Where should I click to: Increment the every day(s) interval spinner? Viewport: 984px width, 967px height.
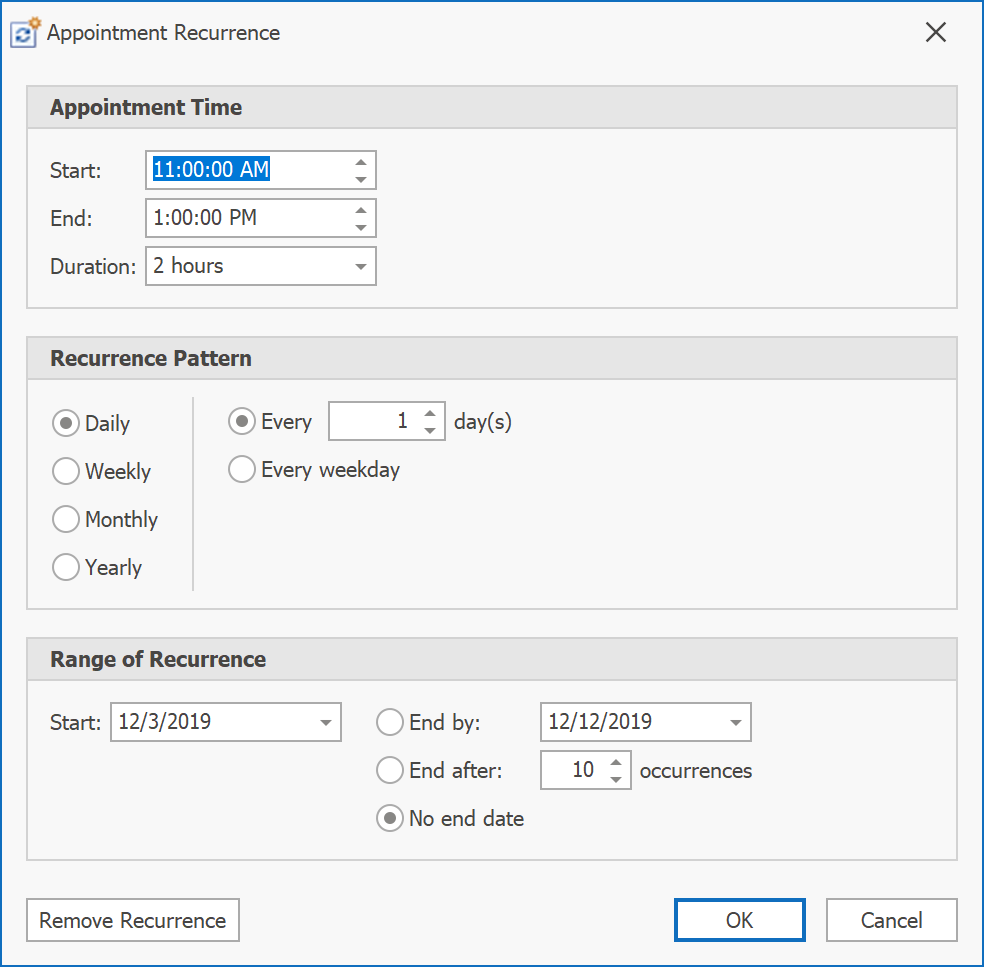[x=430, y=413]
